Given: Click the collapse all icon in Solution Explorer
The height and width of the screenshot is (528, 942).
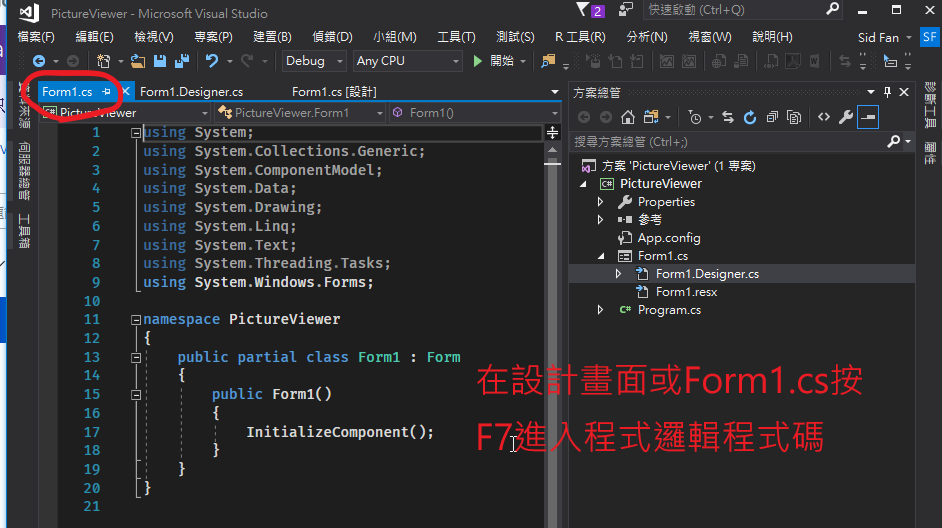Looking at the screenshot, I should click(772, 117).
